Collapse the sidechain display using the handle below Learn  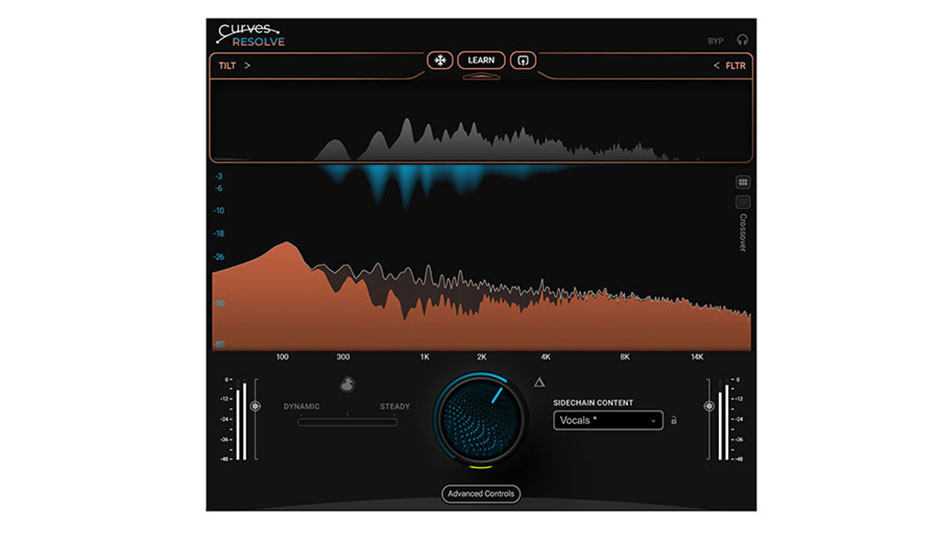481,76
